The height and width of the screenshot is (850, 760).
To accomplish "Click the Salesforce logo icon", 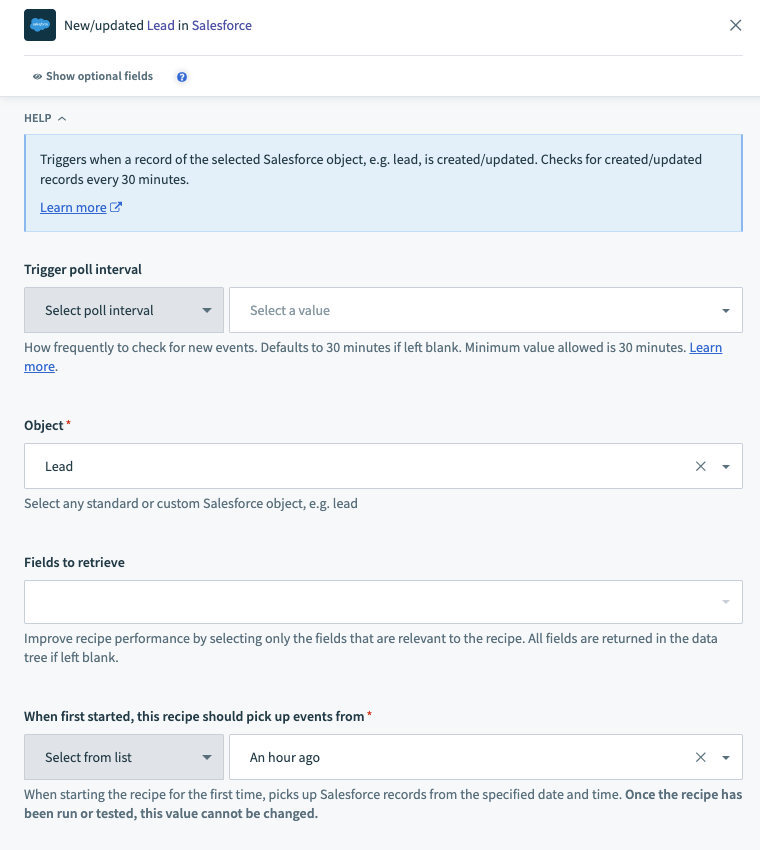I will coord(40,25).
